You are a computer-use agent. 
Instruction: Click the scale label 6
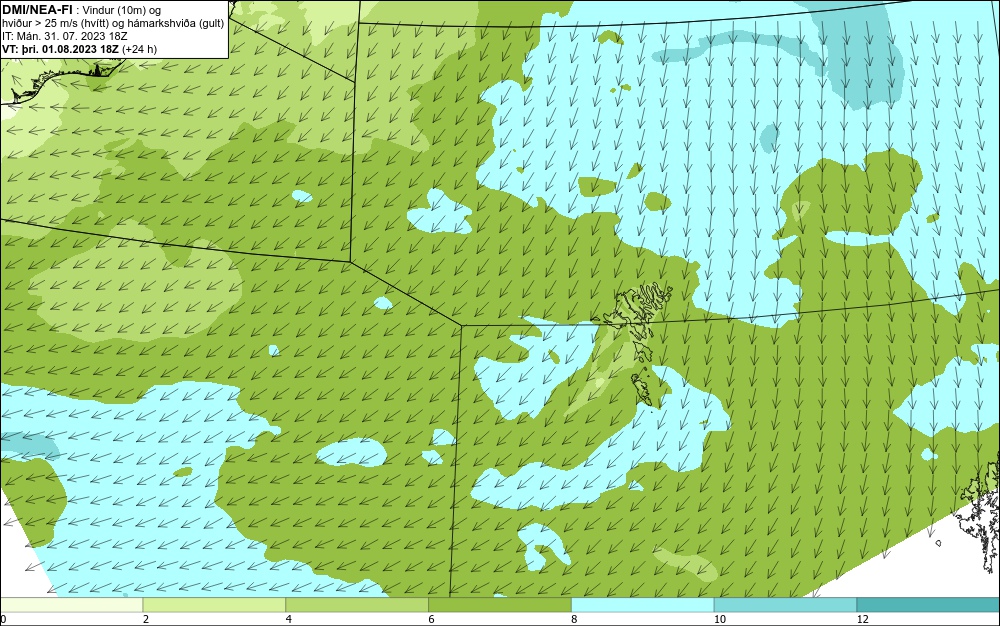point(432,619)
